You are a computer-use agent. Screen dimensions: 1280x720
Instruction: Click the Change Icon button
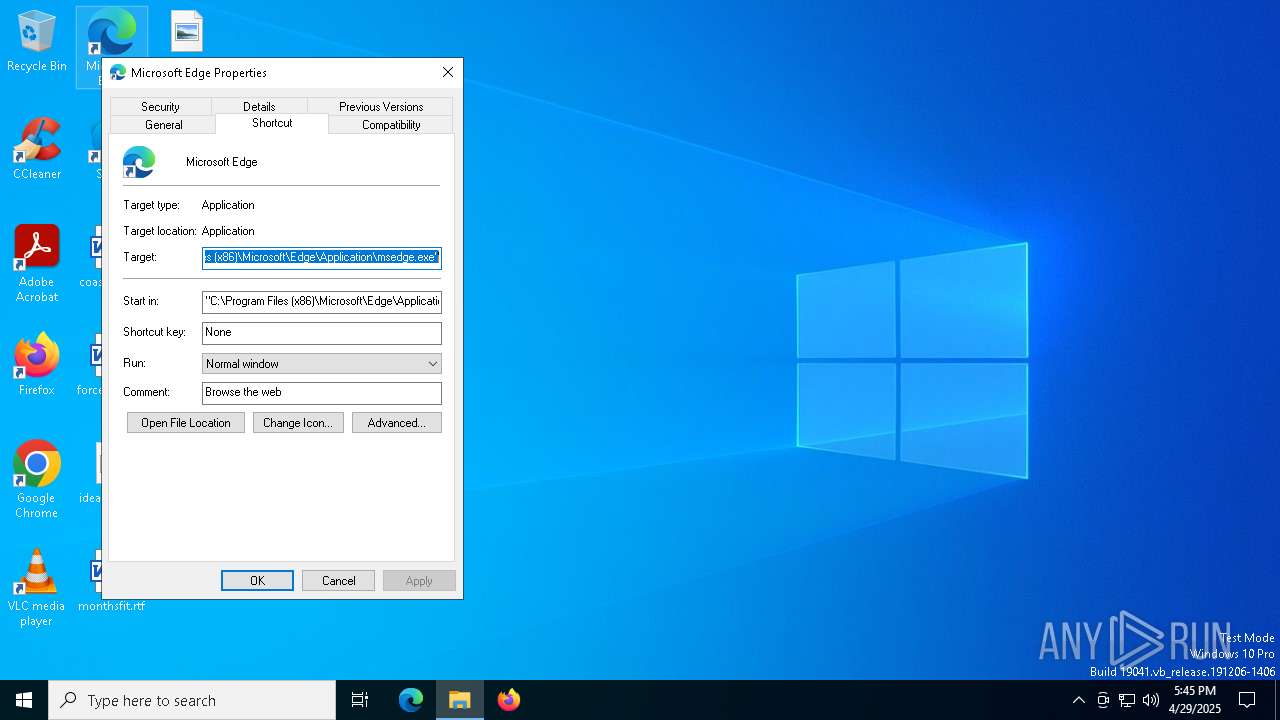point(298,423)
